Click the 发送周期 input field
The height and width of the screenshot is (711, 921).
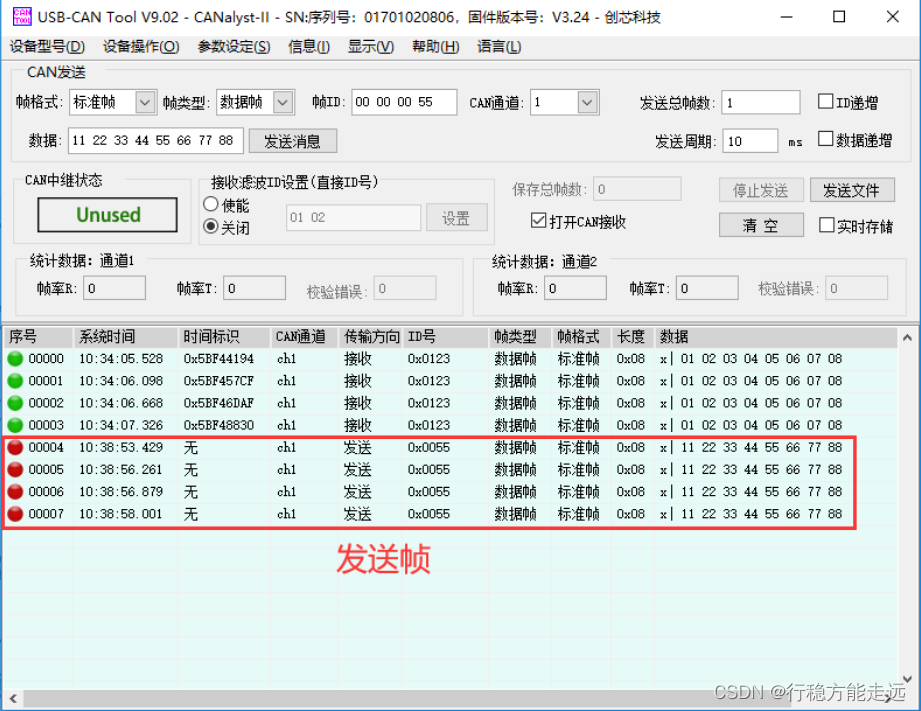(750, 141)
